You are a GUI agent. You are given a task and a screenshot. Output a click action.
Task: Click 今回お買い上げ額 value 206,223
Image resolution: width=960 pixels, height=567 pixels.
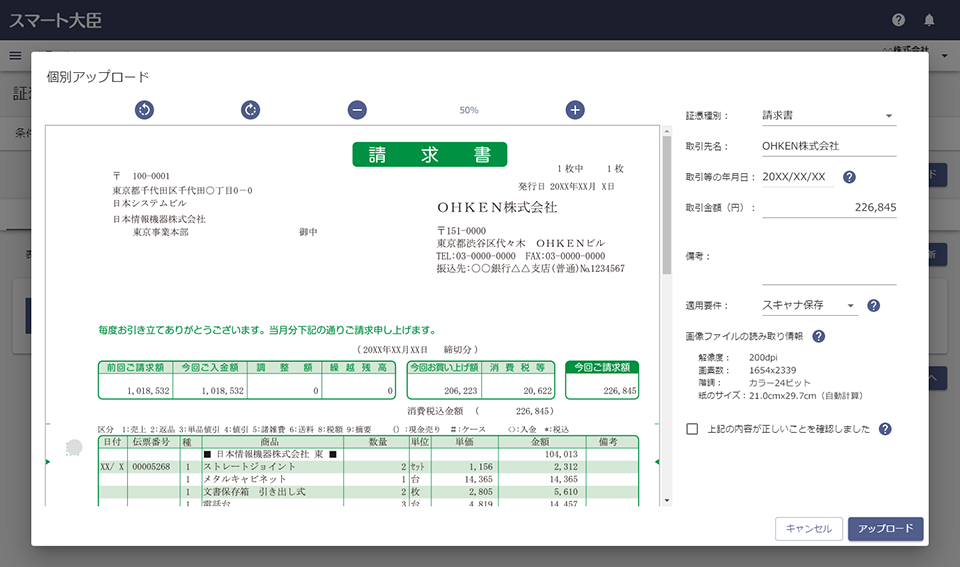460,391
